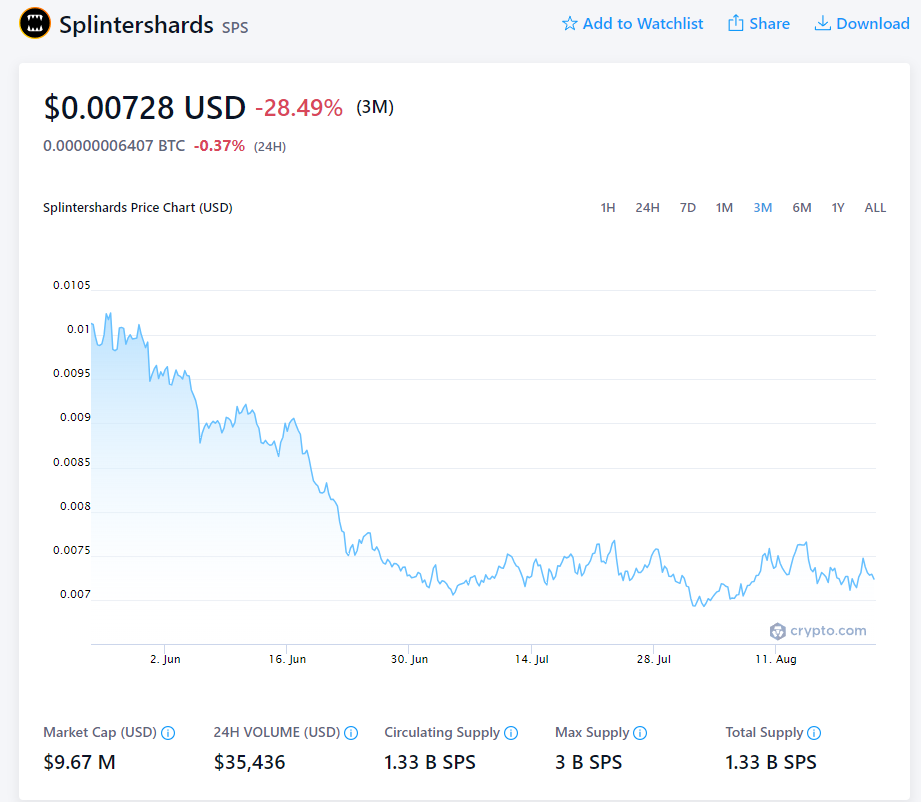
Task: Switch chart range to 1H
Action: (608, 207)
